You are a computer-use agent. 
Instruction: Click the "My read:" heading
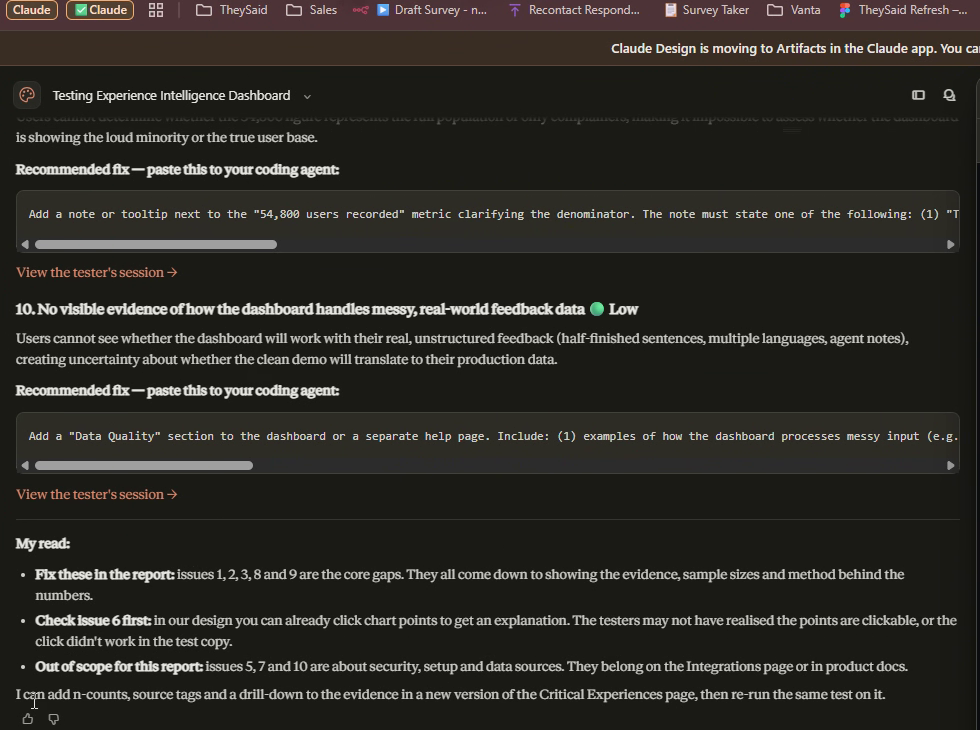(x=42, y=544)
